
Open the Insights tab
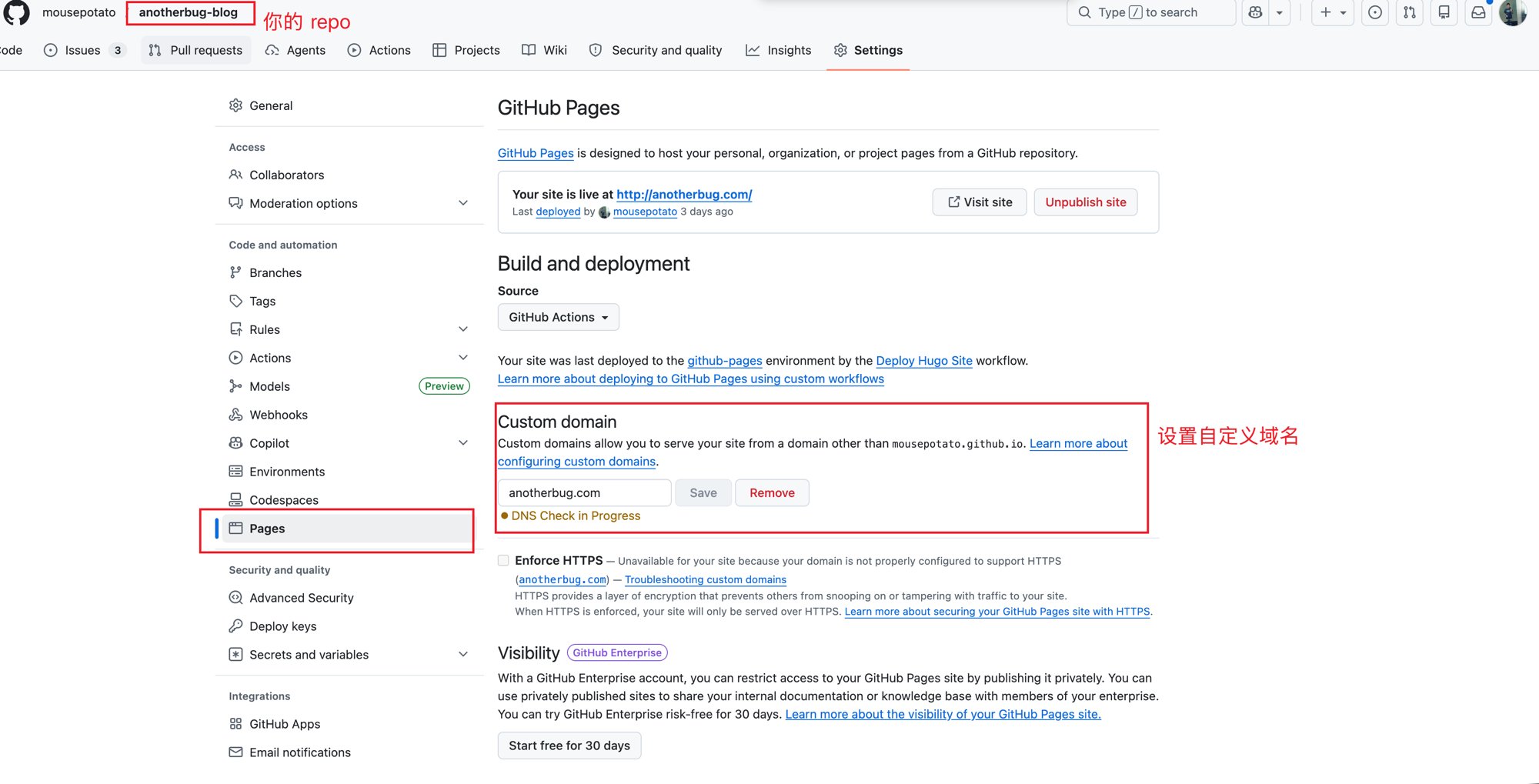(779, 50)
